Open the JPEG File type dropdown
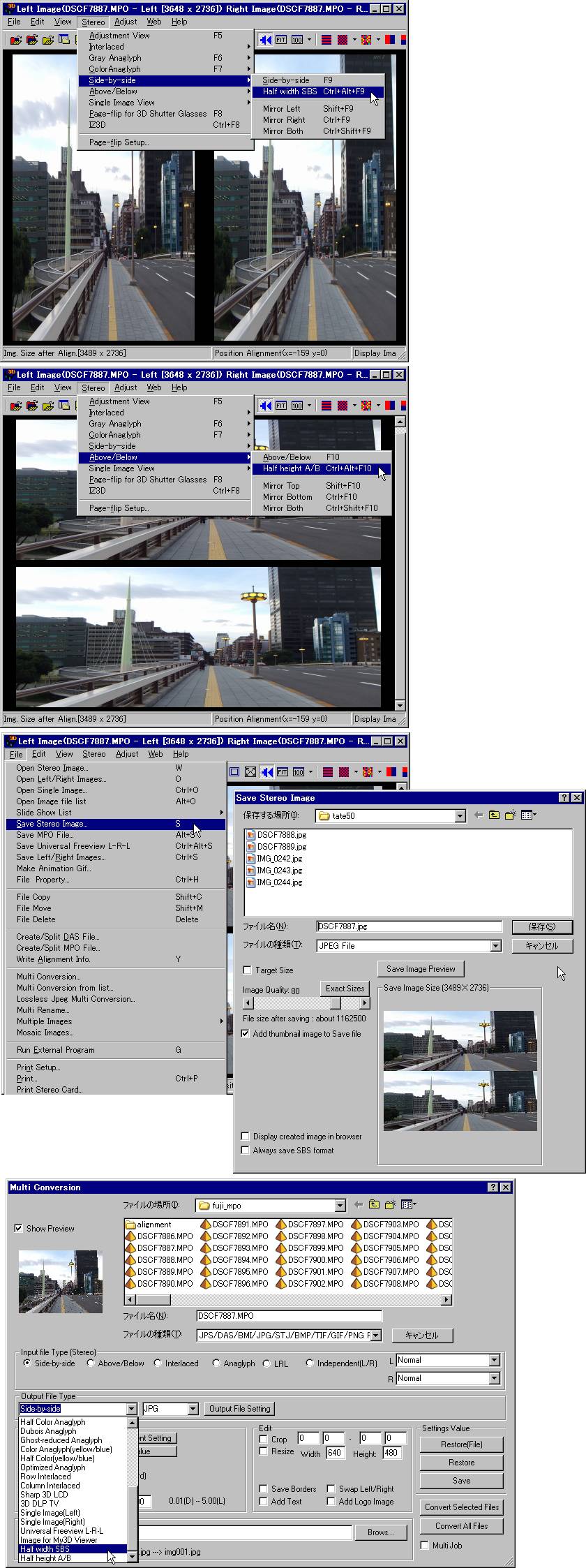 [x=495, y=946]
